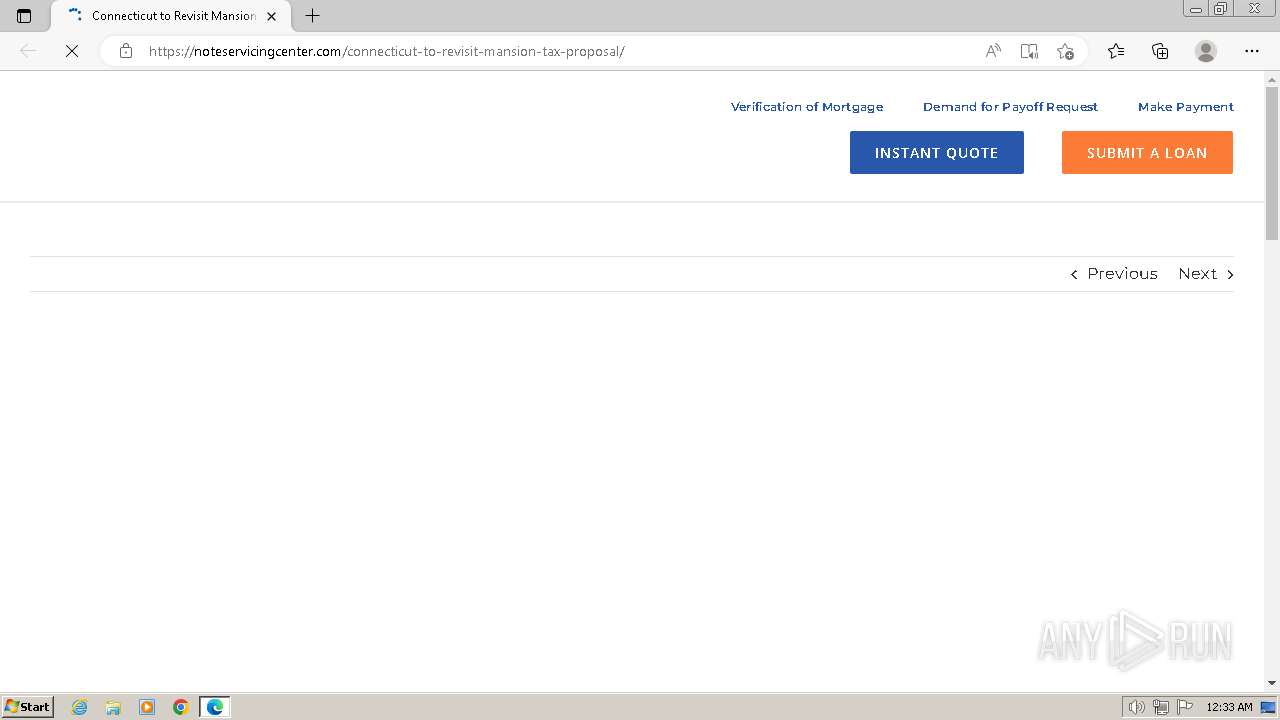The image size is (1280, 720).
Task: Open the tab actions menu icon
Action: tap(24, 16)
